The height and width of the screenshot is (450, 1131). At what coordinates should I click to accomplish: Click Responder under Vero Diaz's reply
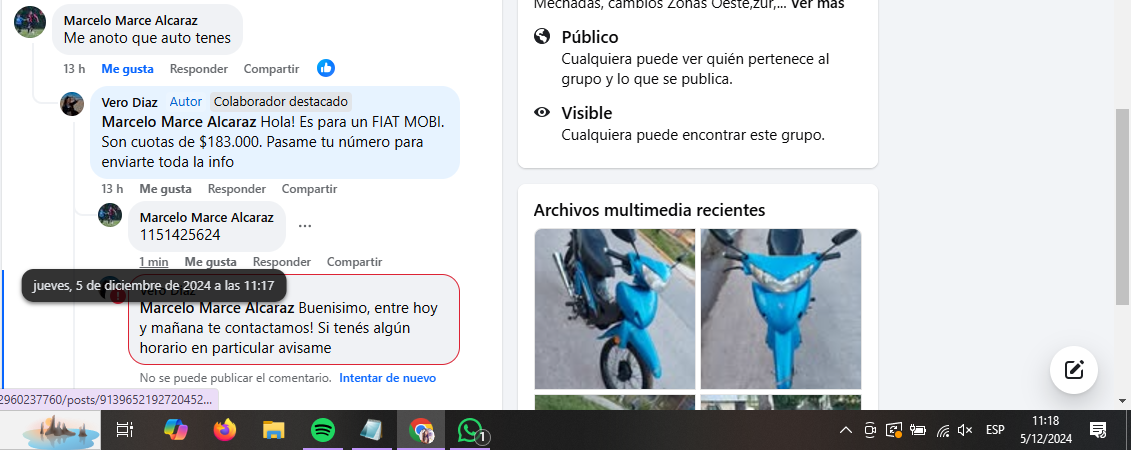236,189
